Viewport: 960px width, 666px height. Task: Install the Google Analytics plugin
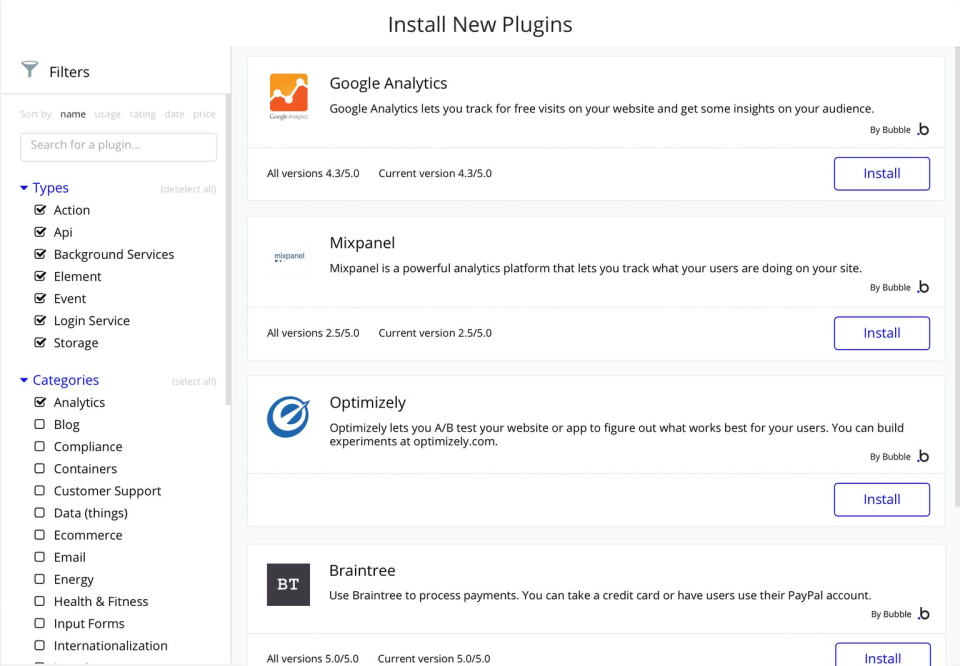pos(881,173)
